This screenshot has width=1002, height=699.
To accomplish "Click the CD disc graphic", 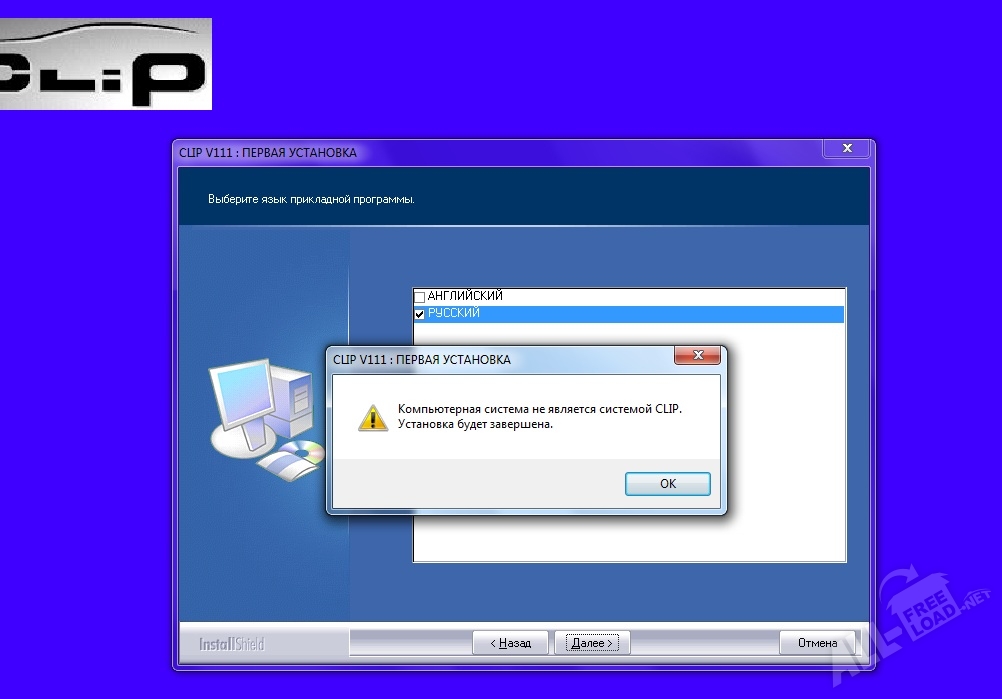I will pyautogui.click(x=298, y=458).
